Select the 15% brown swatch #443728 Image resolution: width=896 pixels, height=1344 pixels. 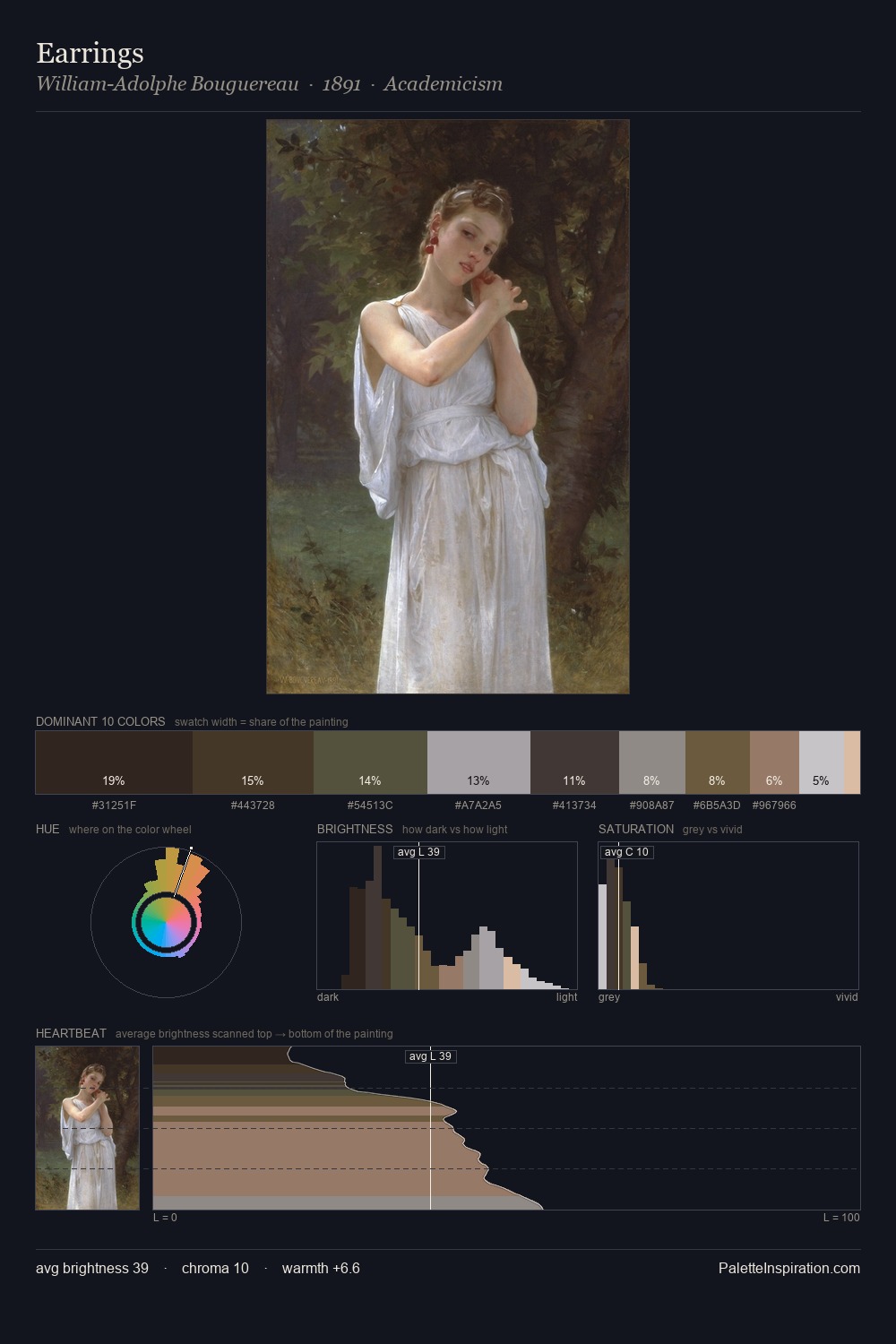click(x=253, y=762)
